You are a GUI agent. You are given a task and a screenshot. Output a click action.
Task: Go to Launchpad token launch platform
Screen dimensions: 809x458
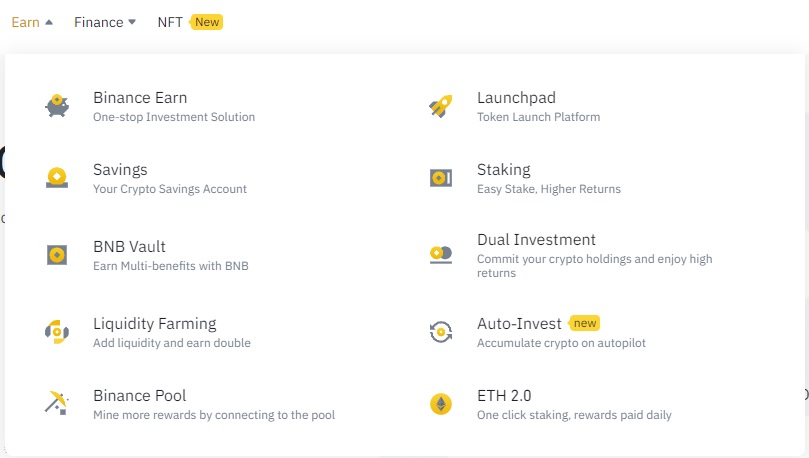tap(516, 98)
